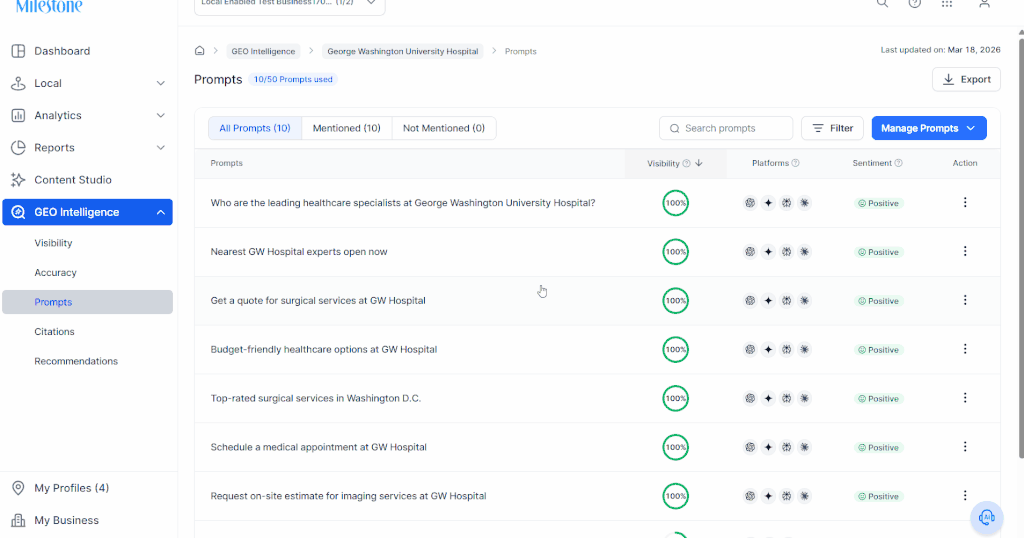The width and height of the screenshot is (1024, 538).
Task: Open the business selector dropdown at top
Action: pos(289,5)
